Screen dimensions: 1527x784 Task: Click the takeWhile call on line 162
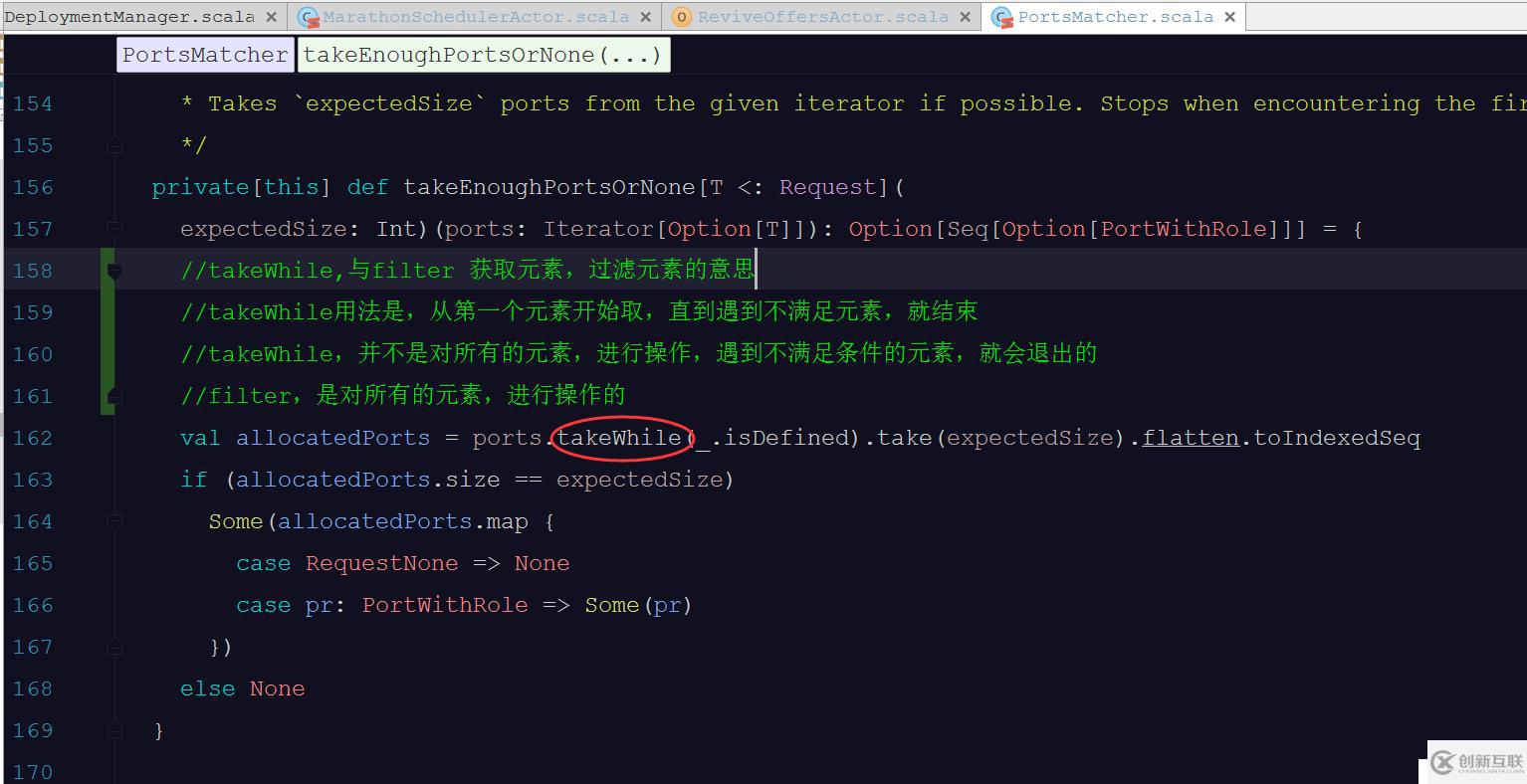coord(619,438)
